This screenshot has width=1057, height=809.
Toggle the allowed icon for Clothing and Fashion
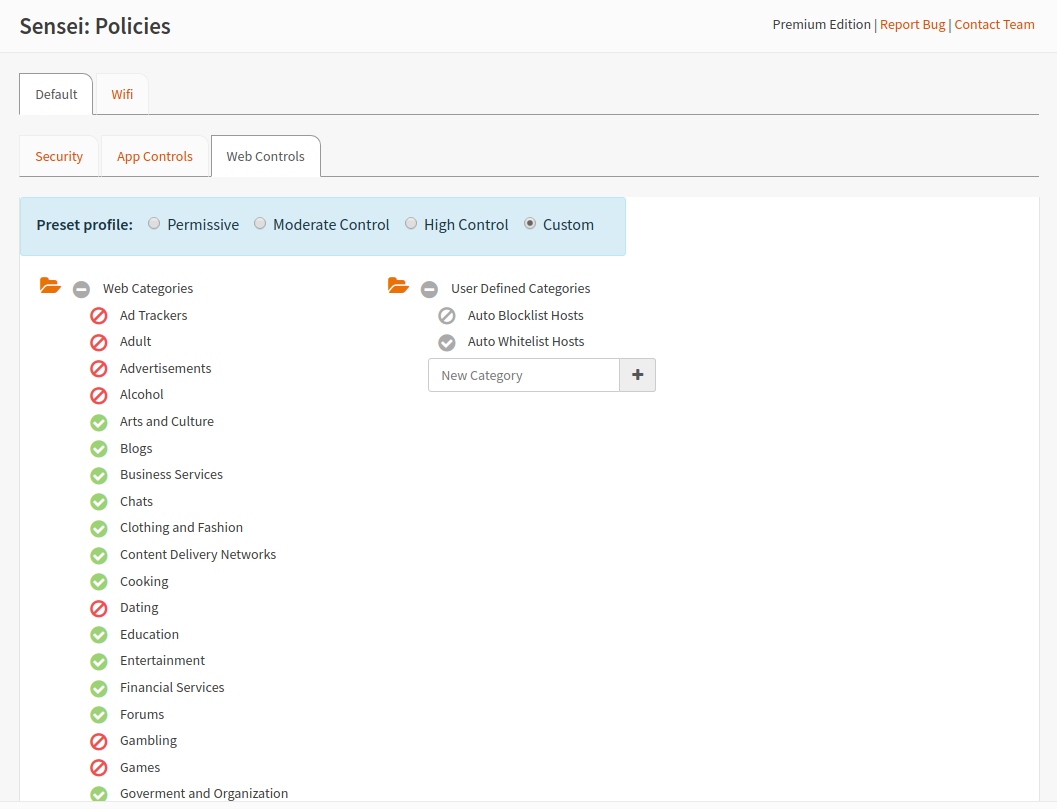[98, 529]
